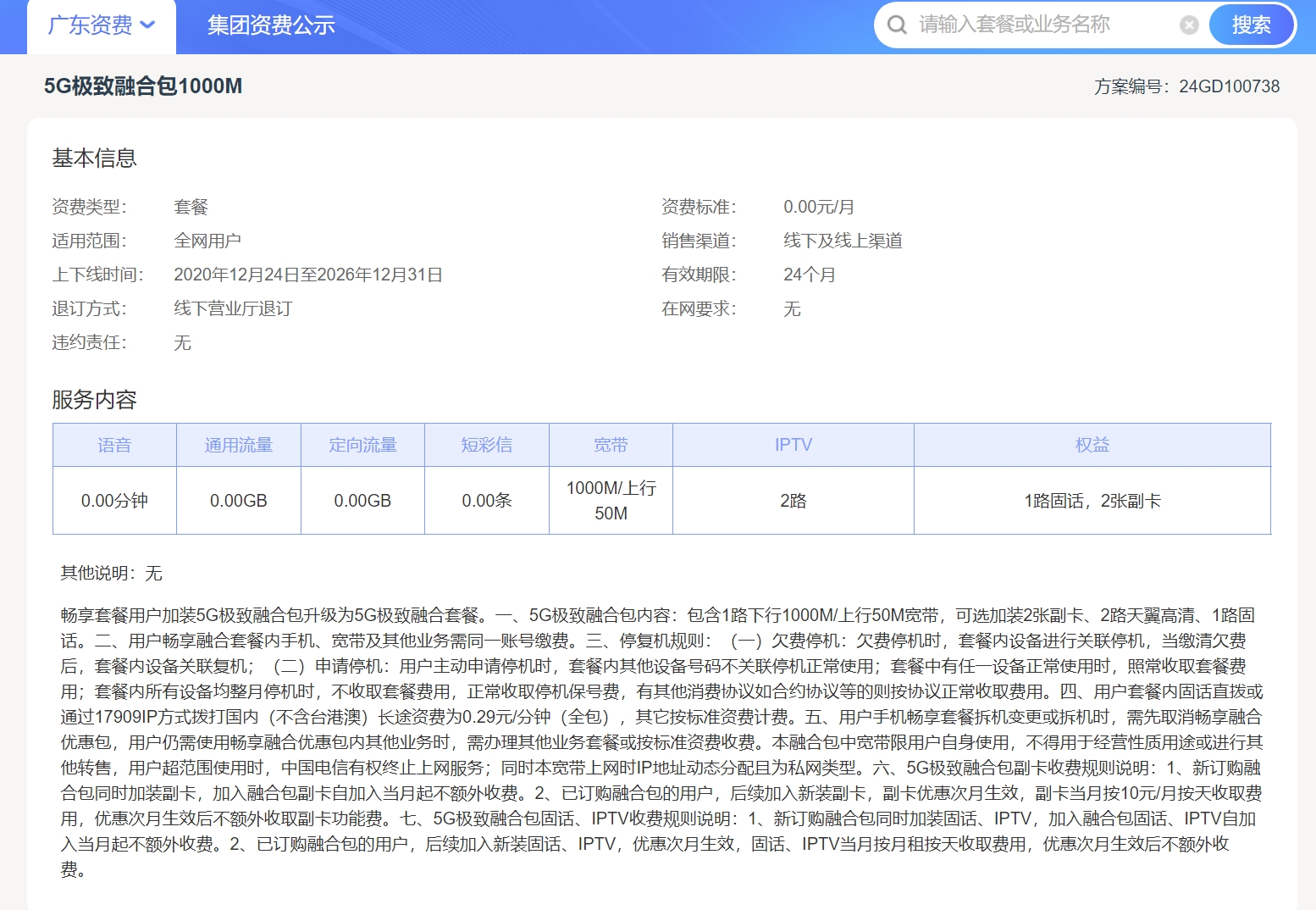The image size is (1316, 910).
Task: Click the magnifier icon in search box
Action: (897, 25)
